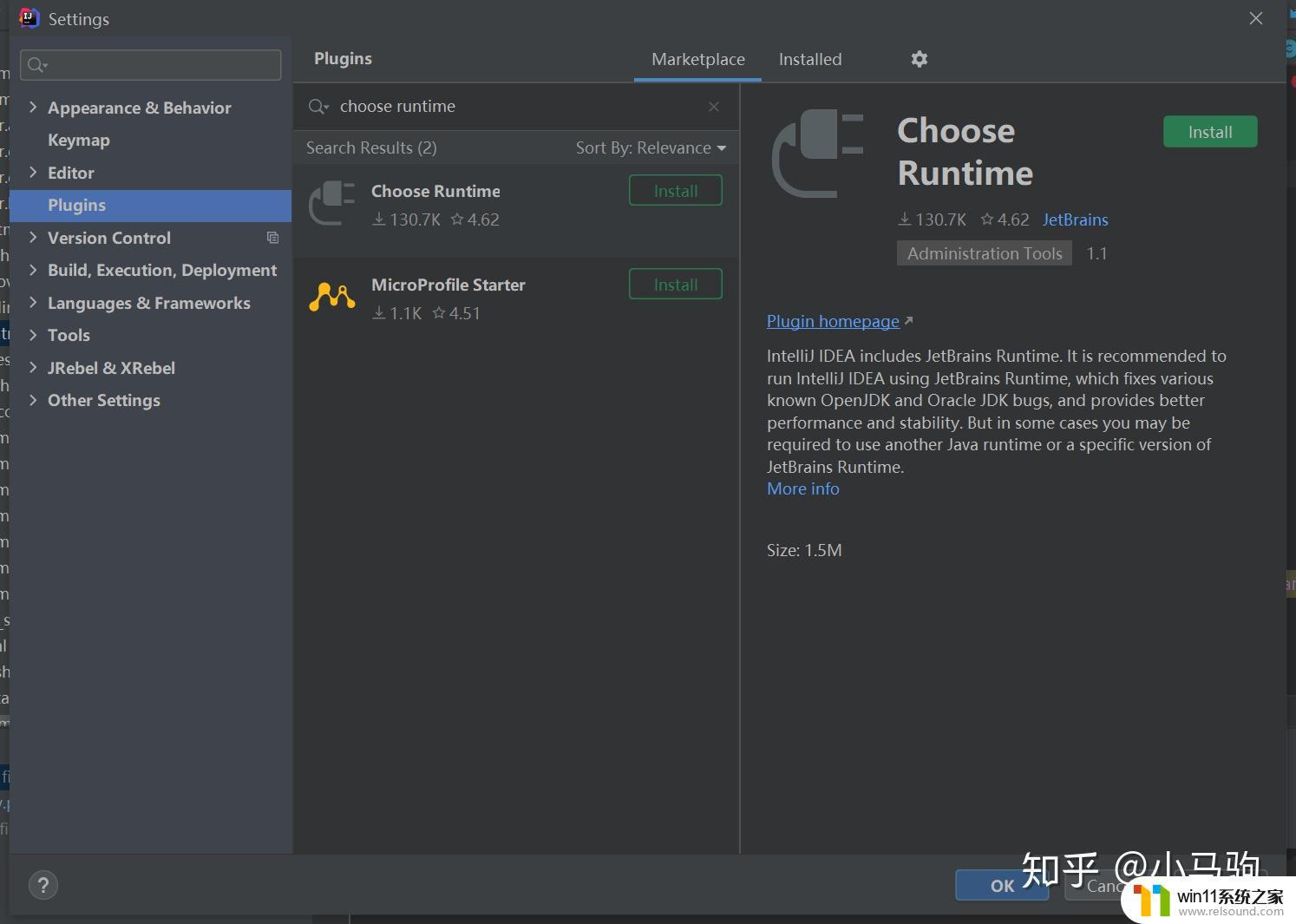This screenshot has width=1296, height=924.
Task: Switch to the Marketplace tab
Action: point(698,59)
